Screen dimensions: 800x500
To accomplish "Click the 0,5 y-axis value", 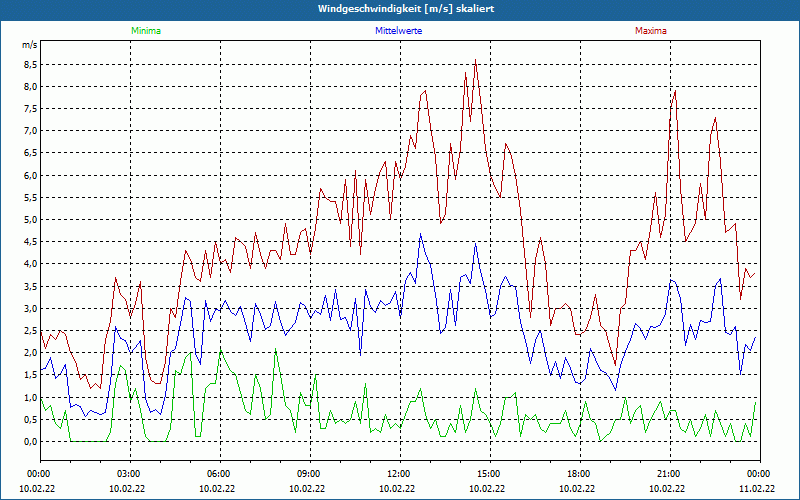I will pyautogui.click(x=31, y=420).
